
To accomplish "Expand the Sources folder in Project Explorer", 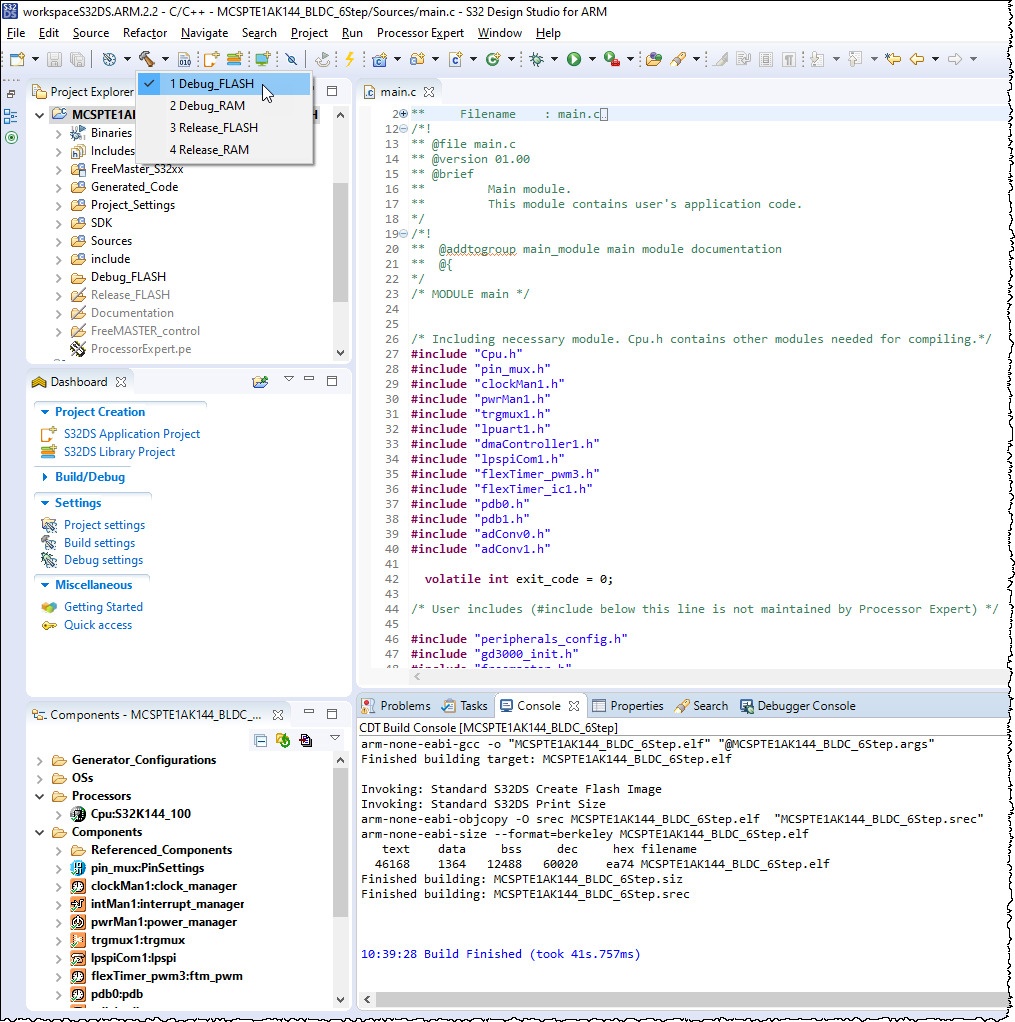I will [58, 241].
